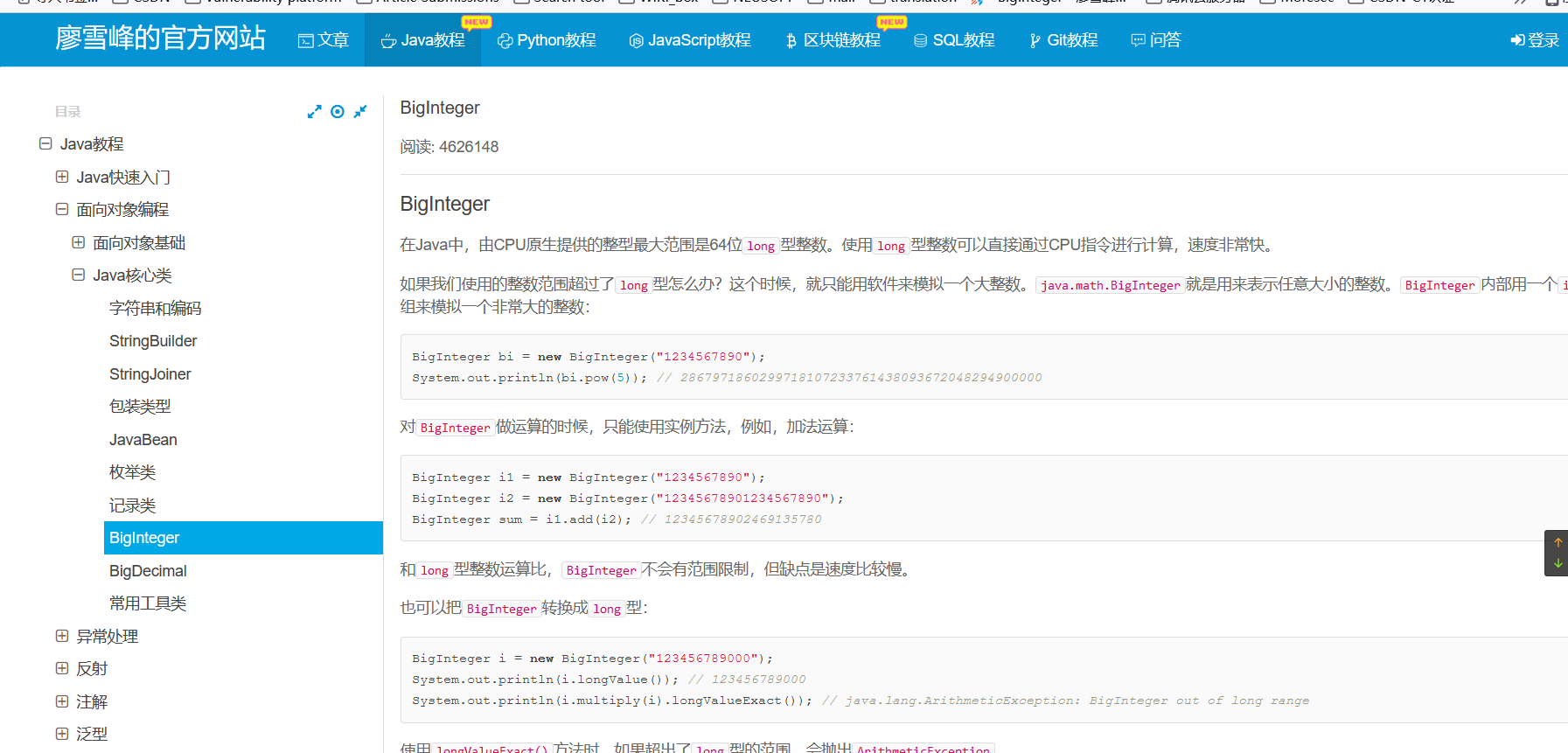This screenshot has height=753, width=1568.
Task: Click the expand-all arrows icon in the sidebar
Action: click(315, 112)
